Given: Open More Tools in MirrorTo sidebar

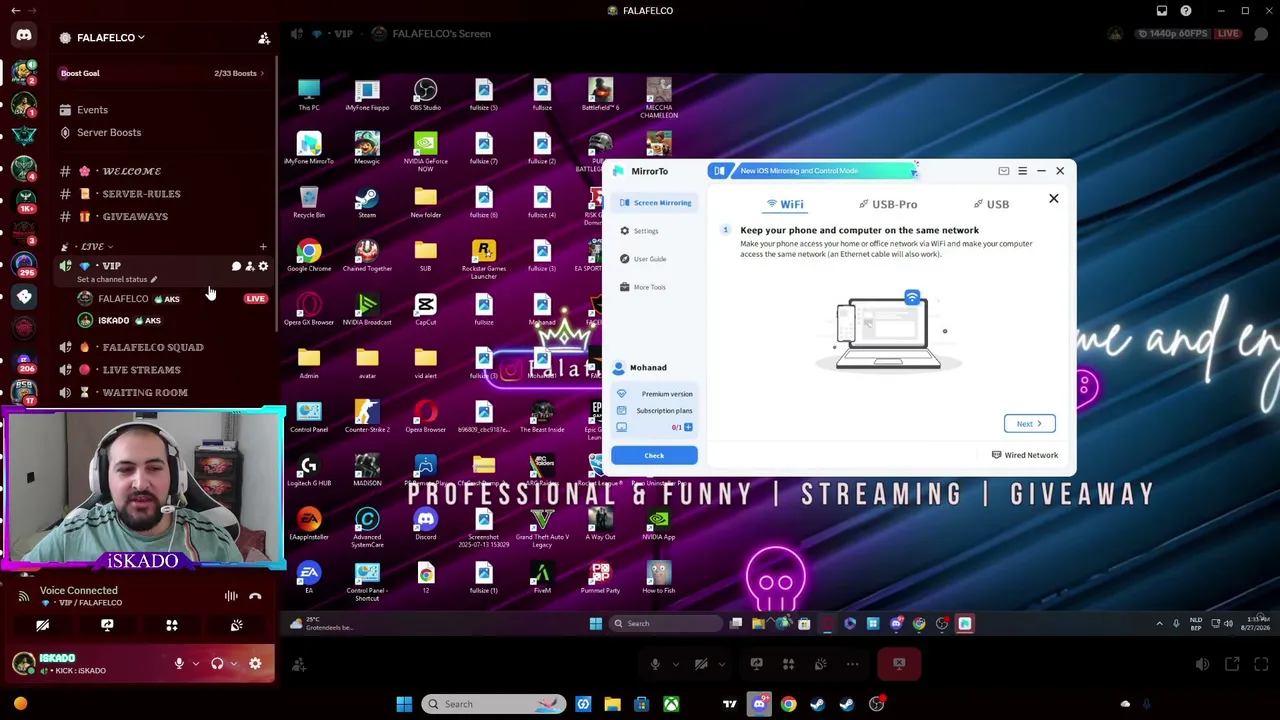Looking at the screenshot, I should 643,287.
